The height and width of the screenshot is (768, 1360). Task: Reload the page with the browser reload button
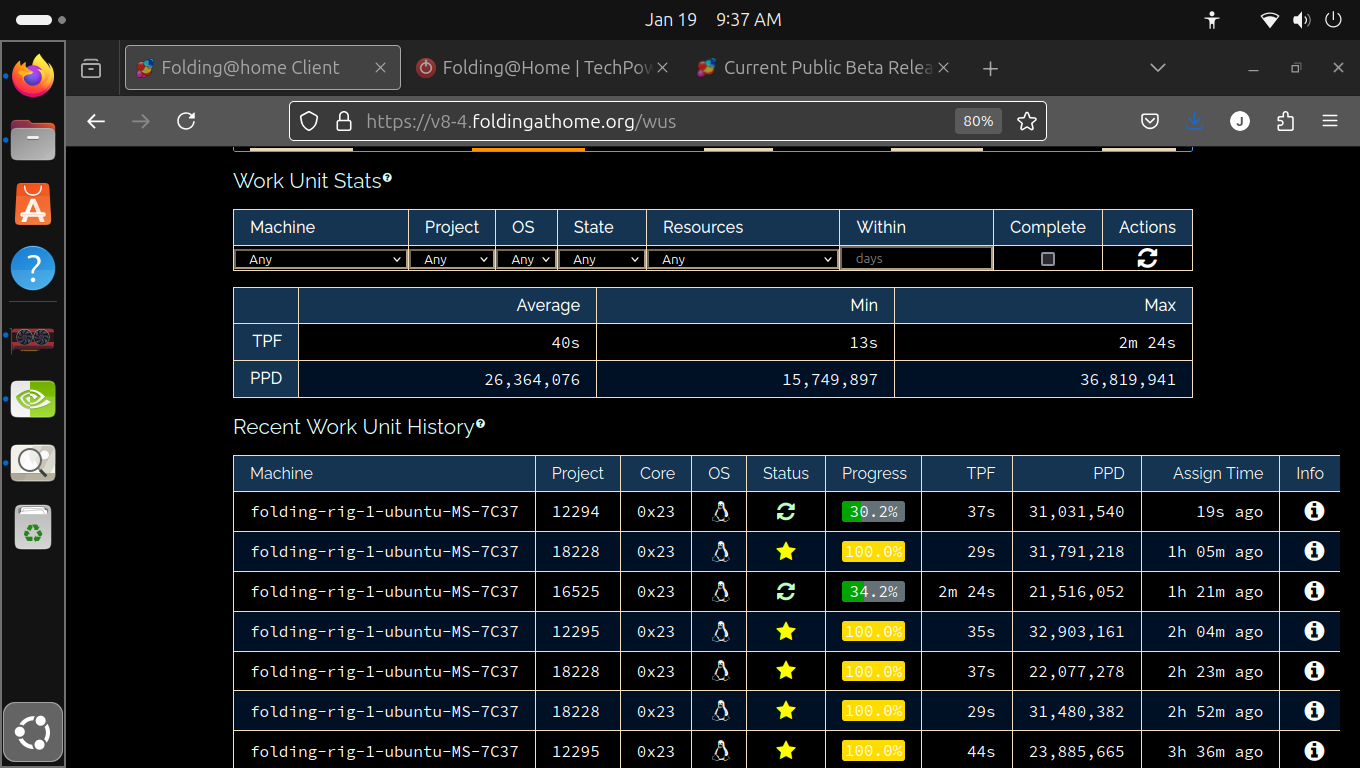tap(186, 121)
